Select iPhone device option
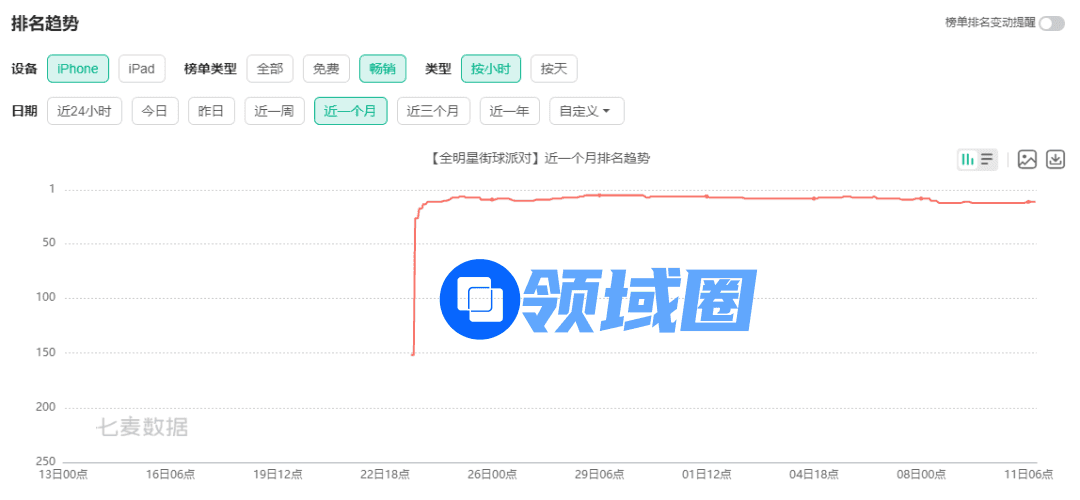Image resolution: width=1080 pixels, height=500 pixels. (x=77, y=69)
